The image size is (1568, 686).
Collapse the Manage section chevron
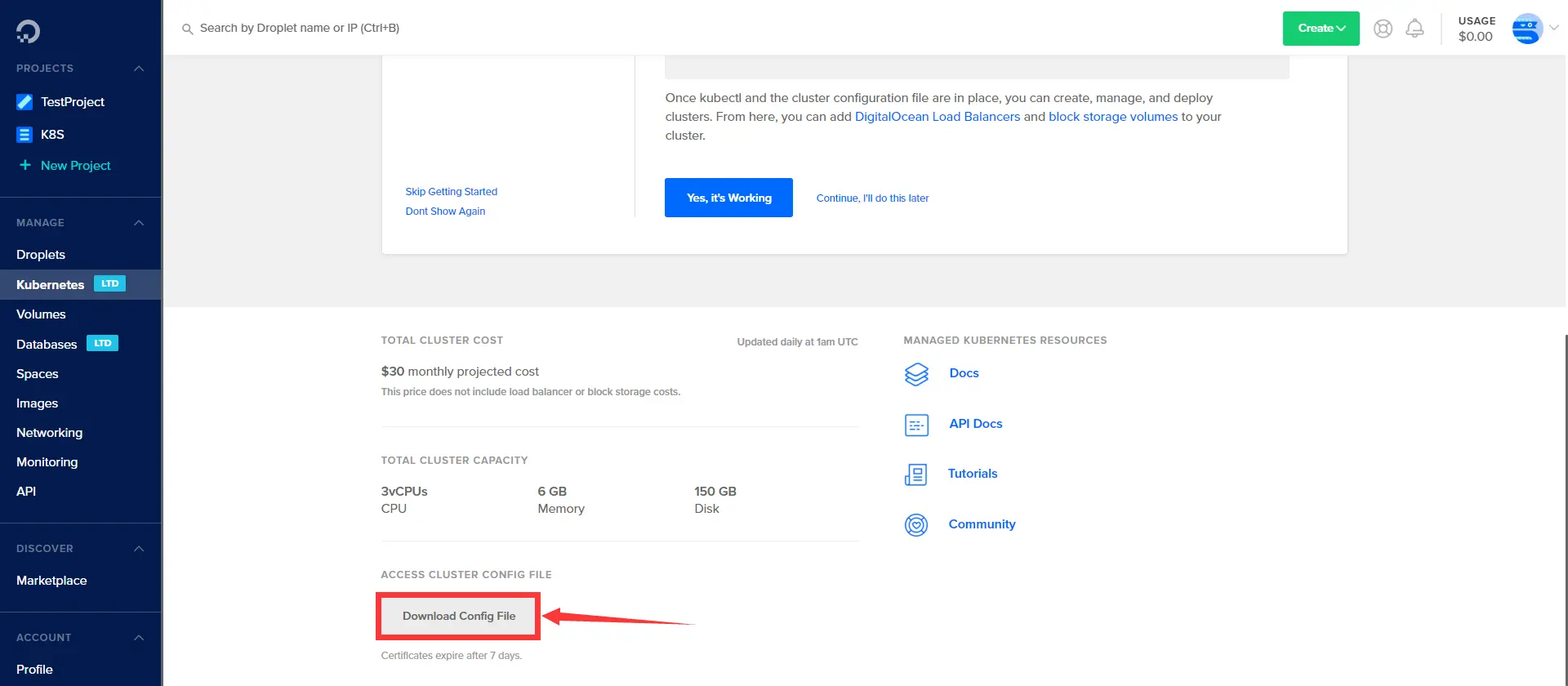[139, 223]
